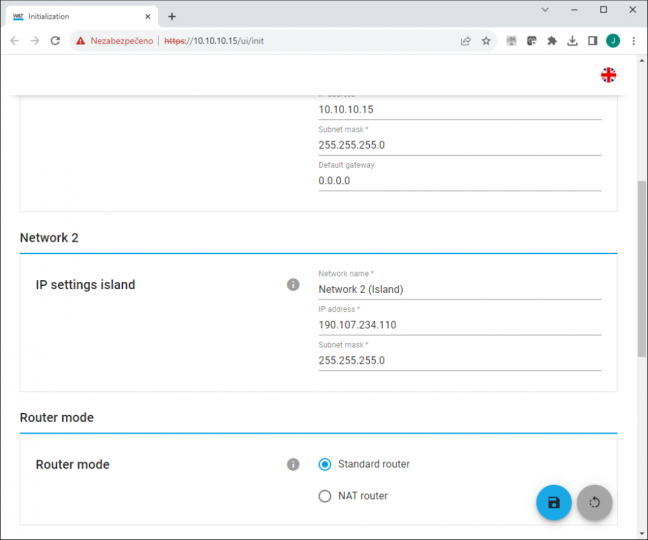Open the UK flag language selector

point(608,75)
